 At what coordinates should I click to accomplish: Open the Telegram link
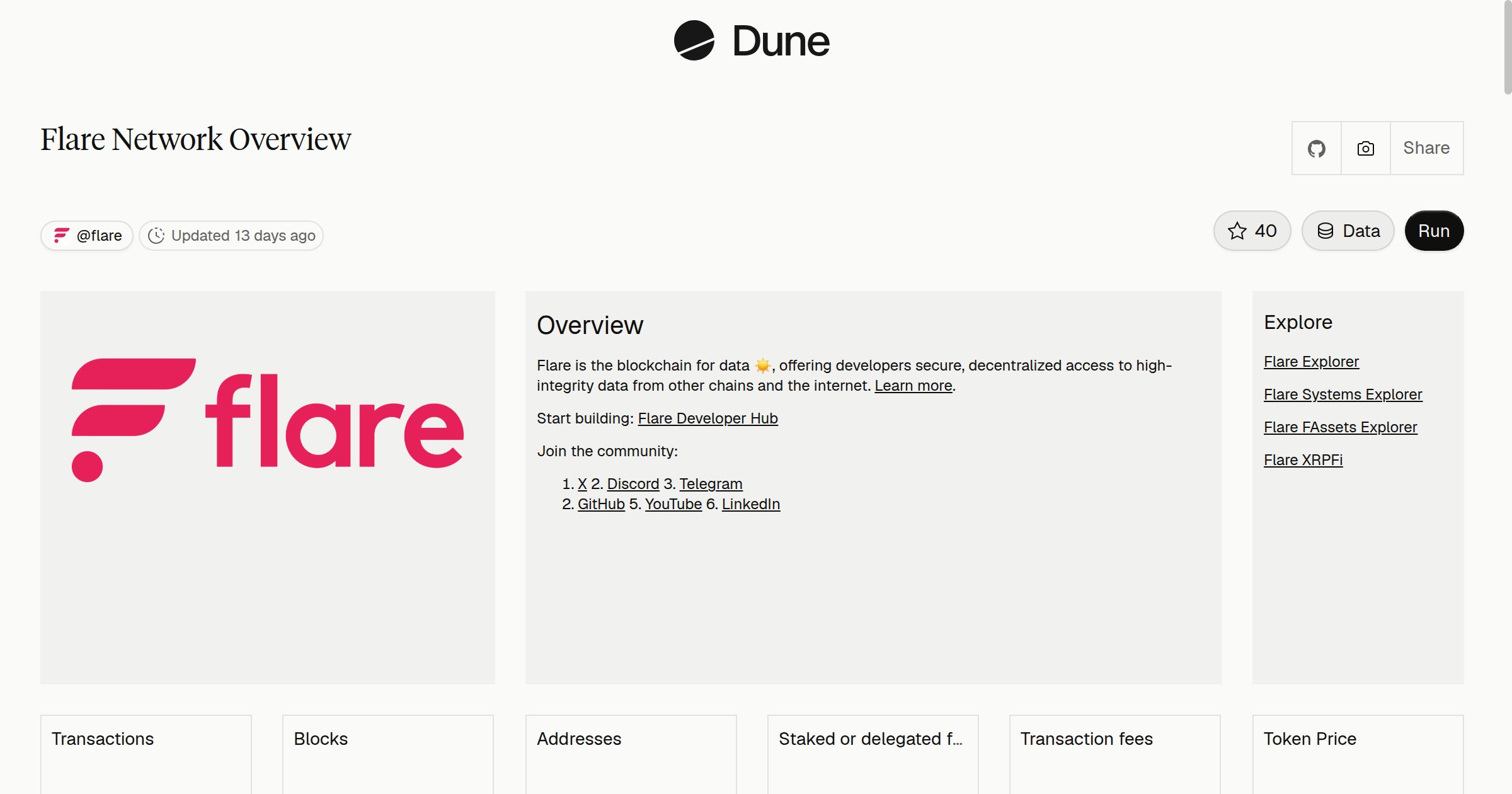point(711,484)
